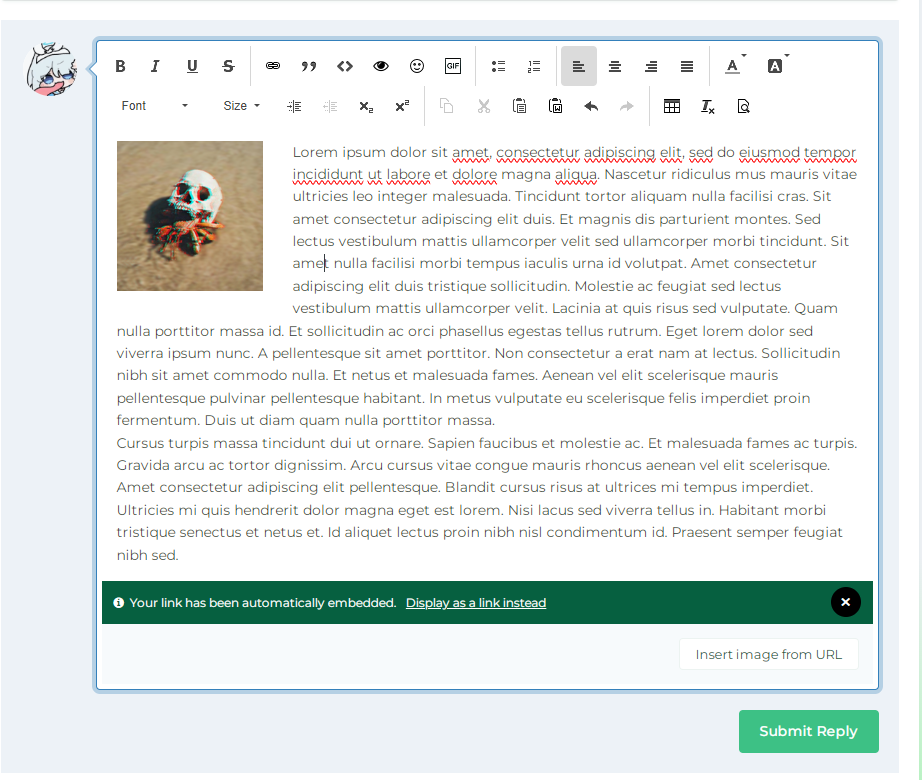Click the Copy icon
The height and width of the screenshot is (780, 922).
pos(447,106)
